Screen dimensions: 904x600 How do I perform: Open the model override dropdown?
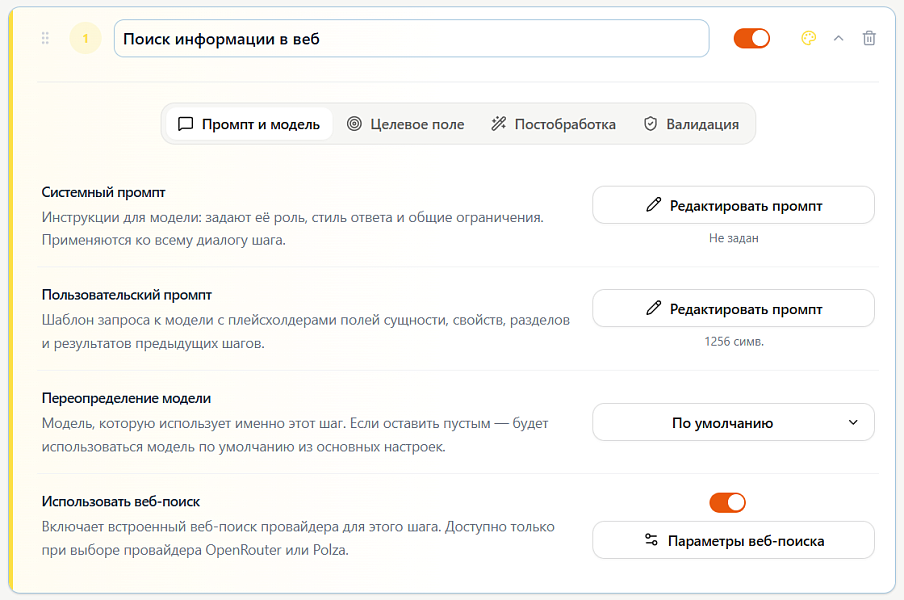point(733,422)
